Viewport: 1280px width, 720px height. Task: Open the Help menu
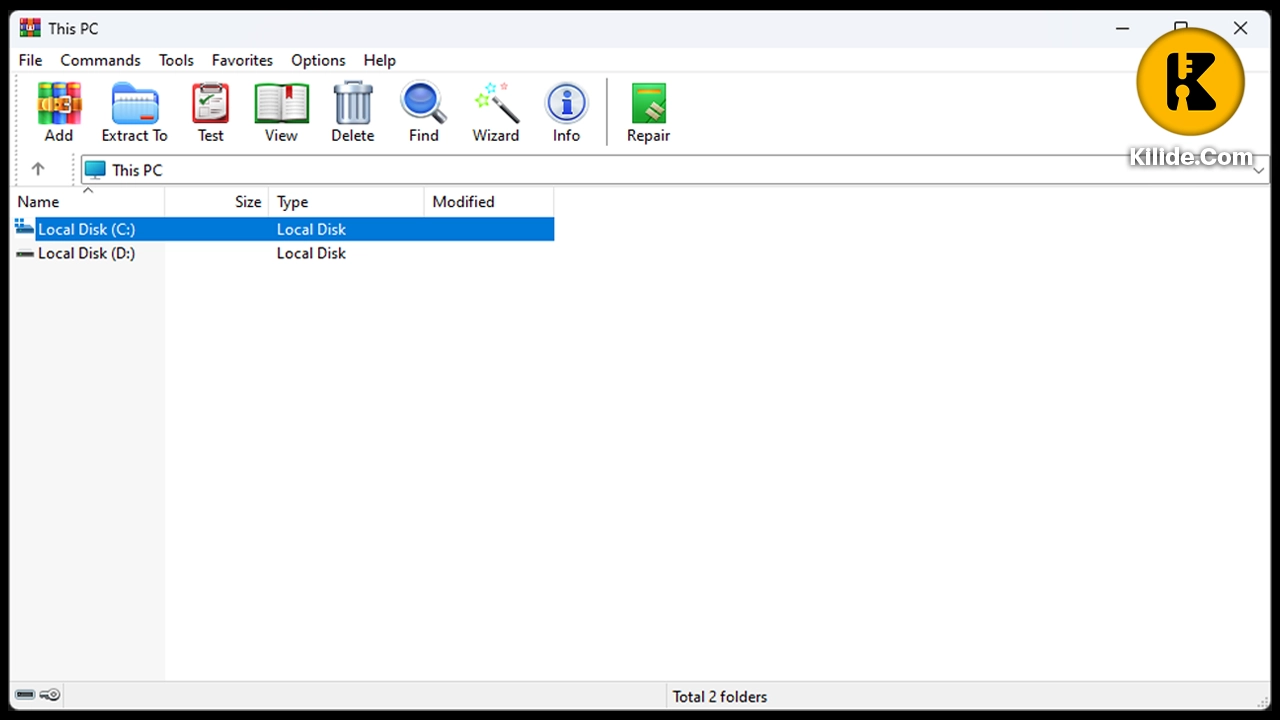(x=379, y=60)
